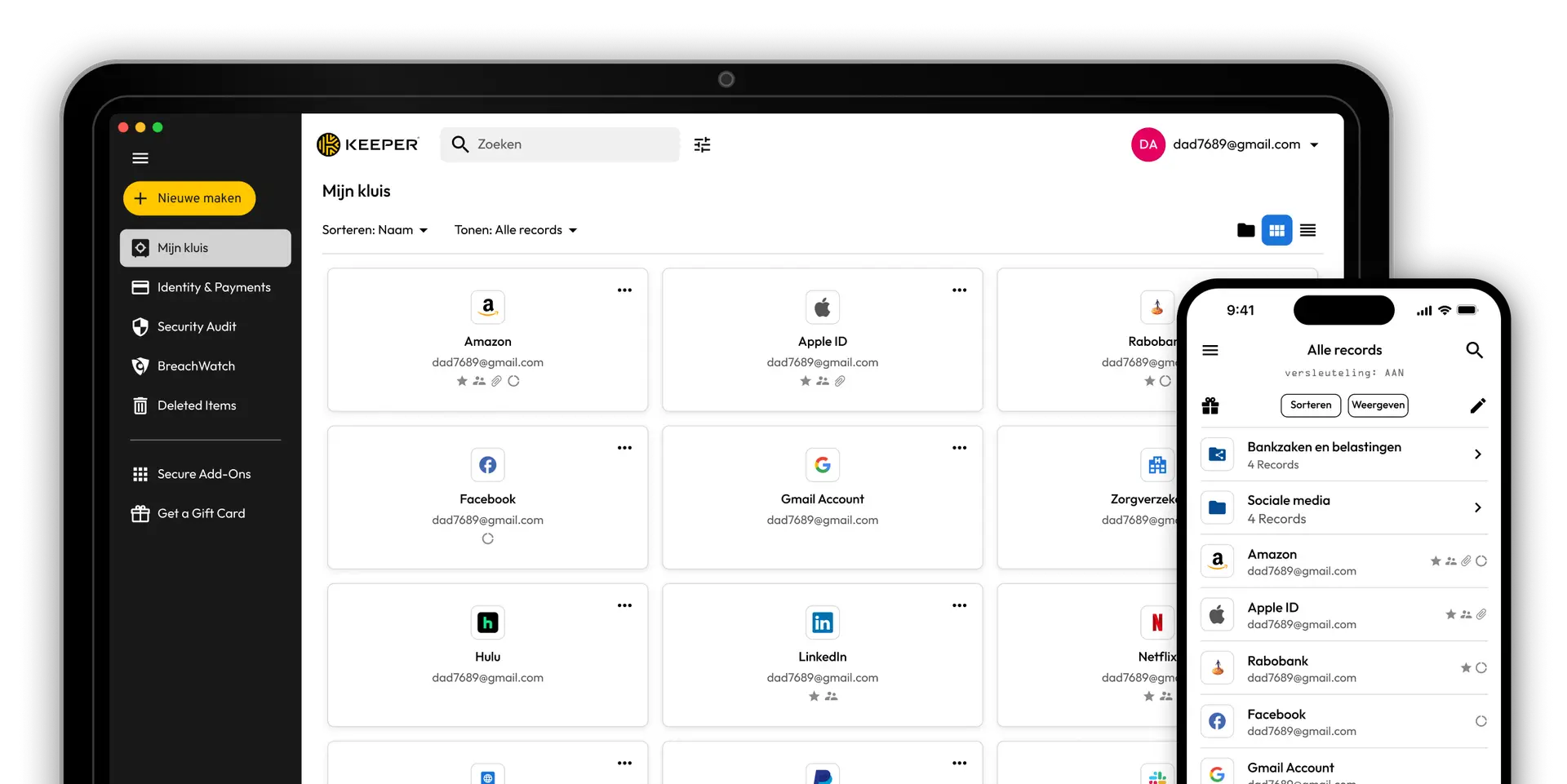Screen dimensions: 1567x784
Task: Click shared users icon on LinkedIn card
Action: click(x=831, y=696)
